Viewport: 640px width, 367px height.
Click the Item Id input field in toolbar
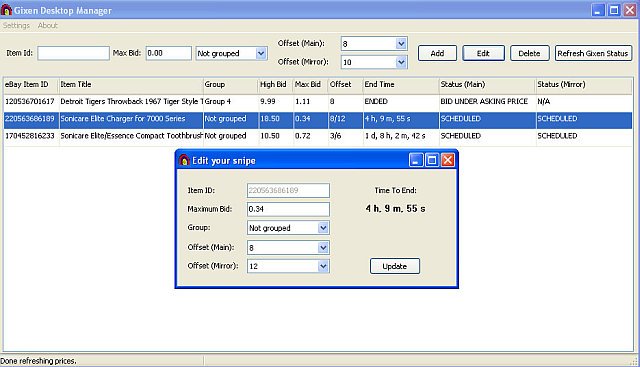[73, 53]
